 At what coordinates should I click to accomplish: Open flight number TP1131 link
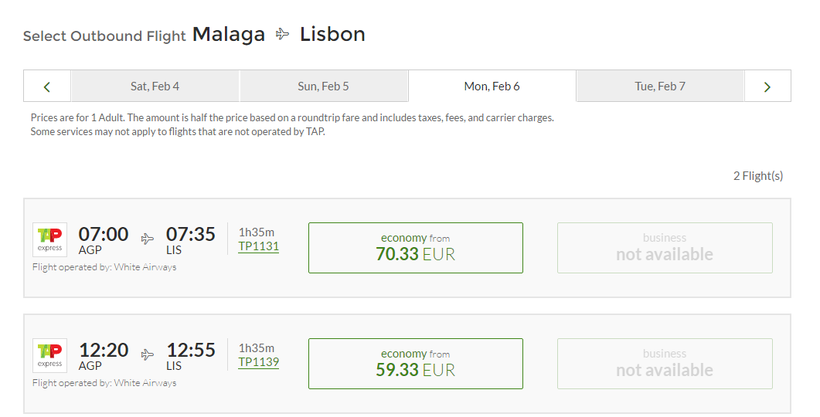tap(258, 246)
